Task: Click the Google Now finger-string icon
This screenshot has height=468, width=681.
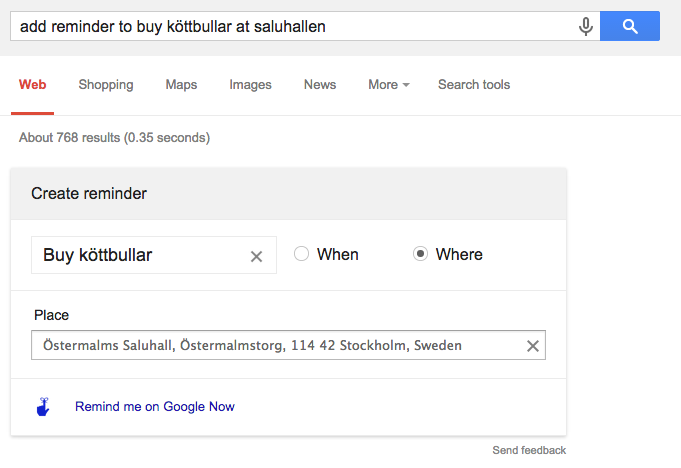Action: point(42,407)
